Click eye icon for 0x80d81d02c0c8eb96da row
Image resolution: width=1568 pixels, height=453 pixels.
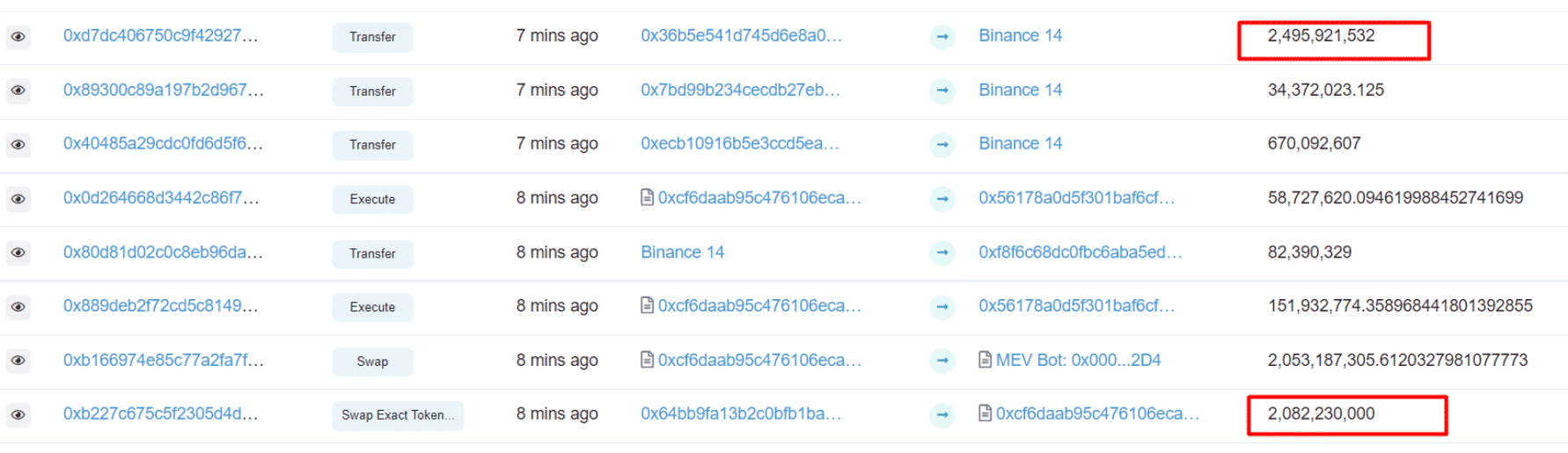tap(18, 253)
